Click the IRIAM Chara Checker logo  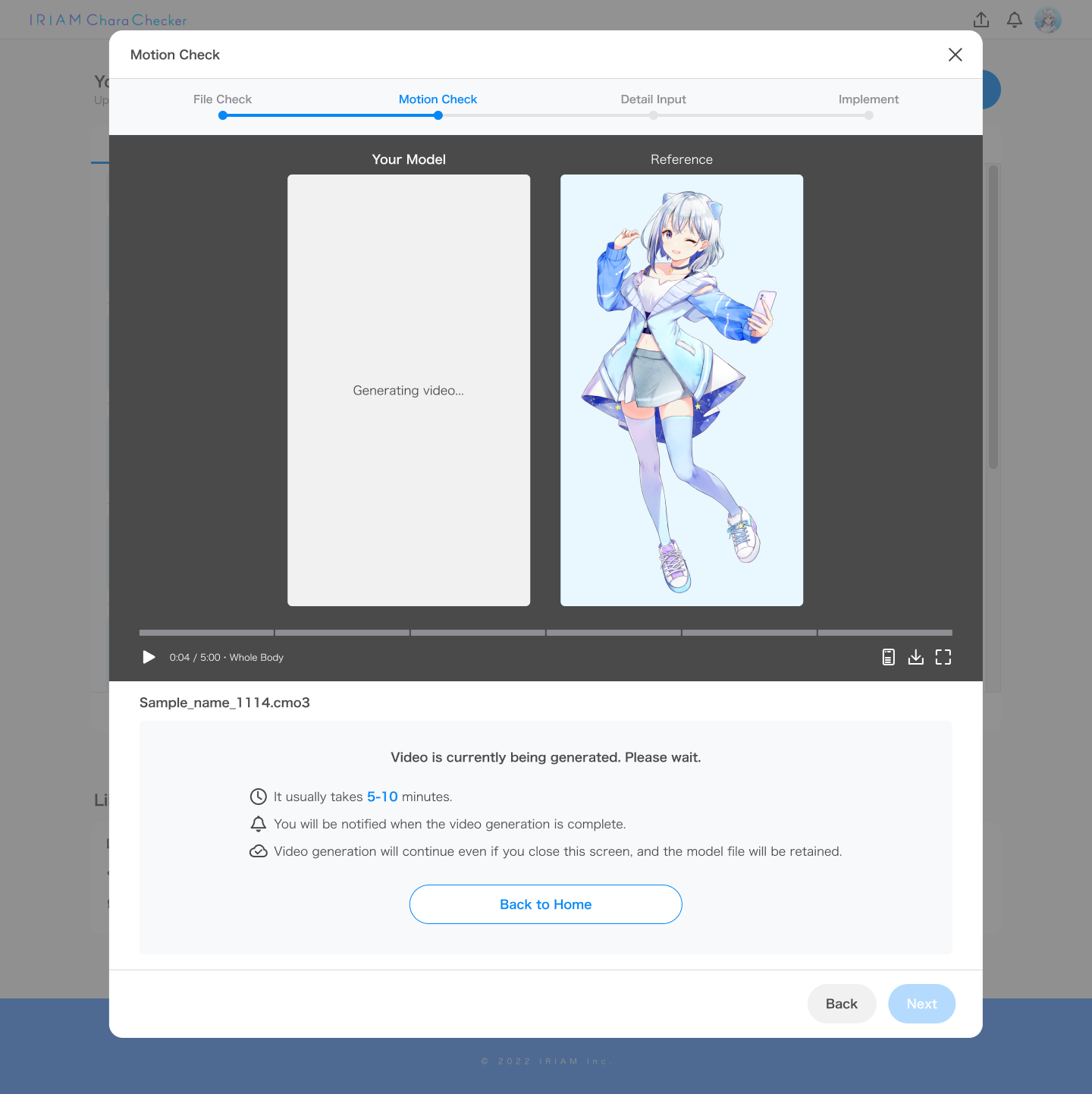tap(108, 20)
